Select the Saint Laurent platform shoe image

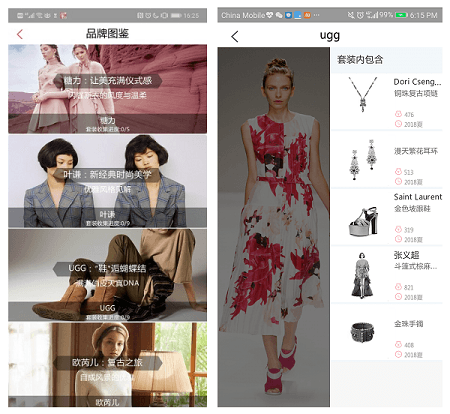[363, 221]
